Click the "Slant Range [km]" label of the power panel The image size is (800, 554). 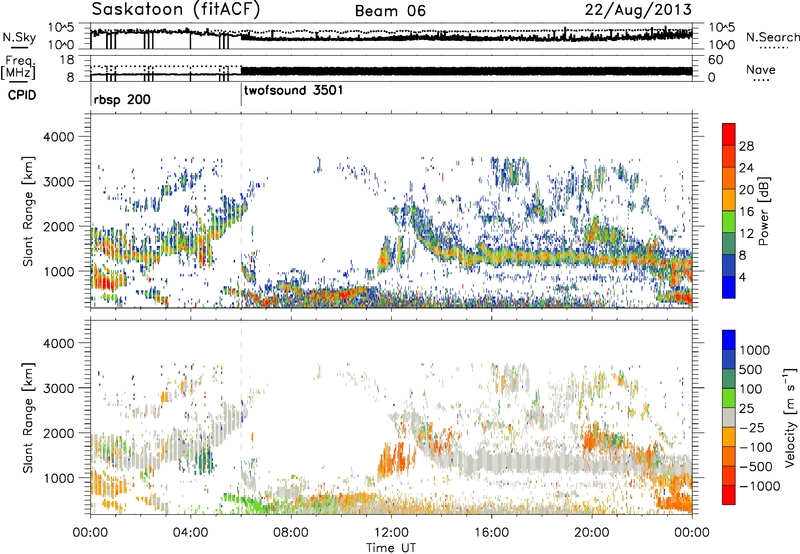(28, 211)
